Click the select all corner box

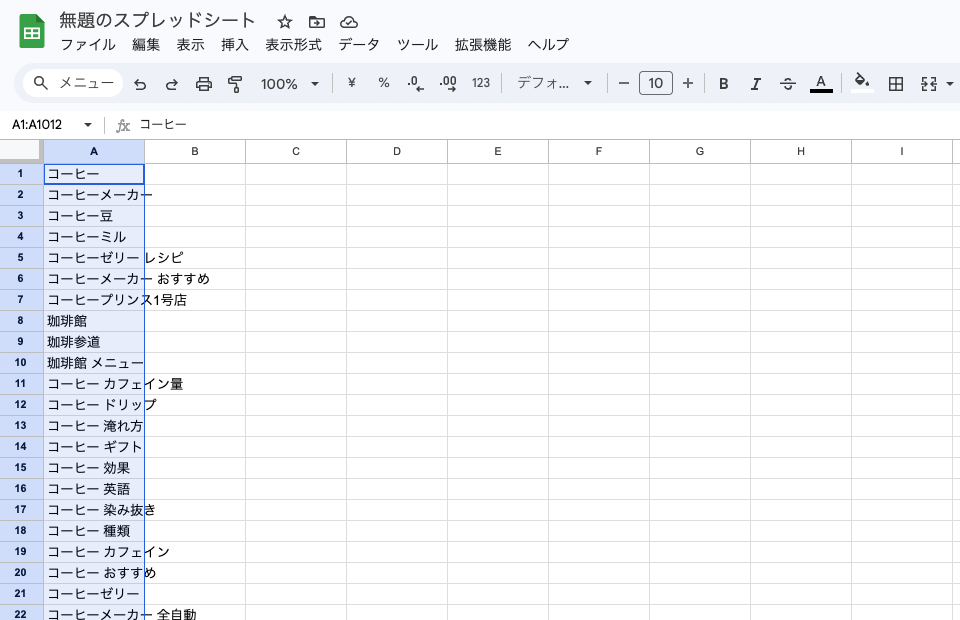tap(21, 151)
